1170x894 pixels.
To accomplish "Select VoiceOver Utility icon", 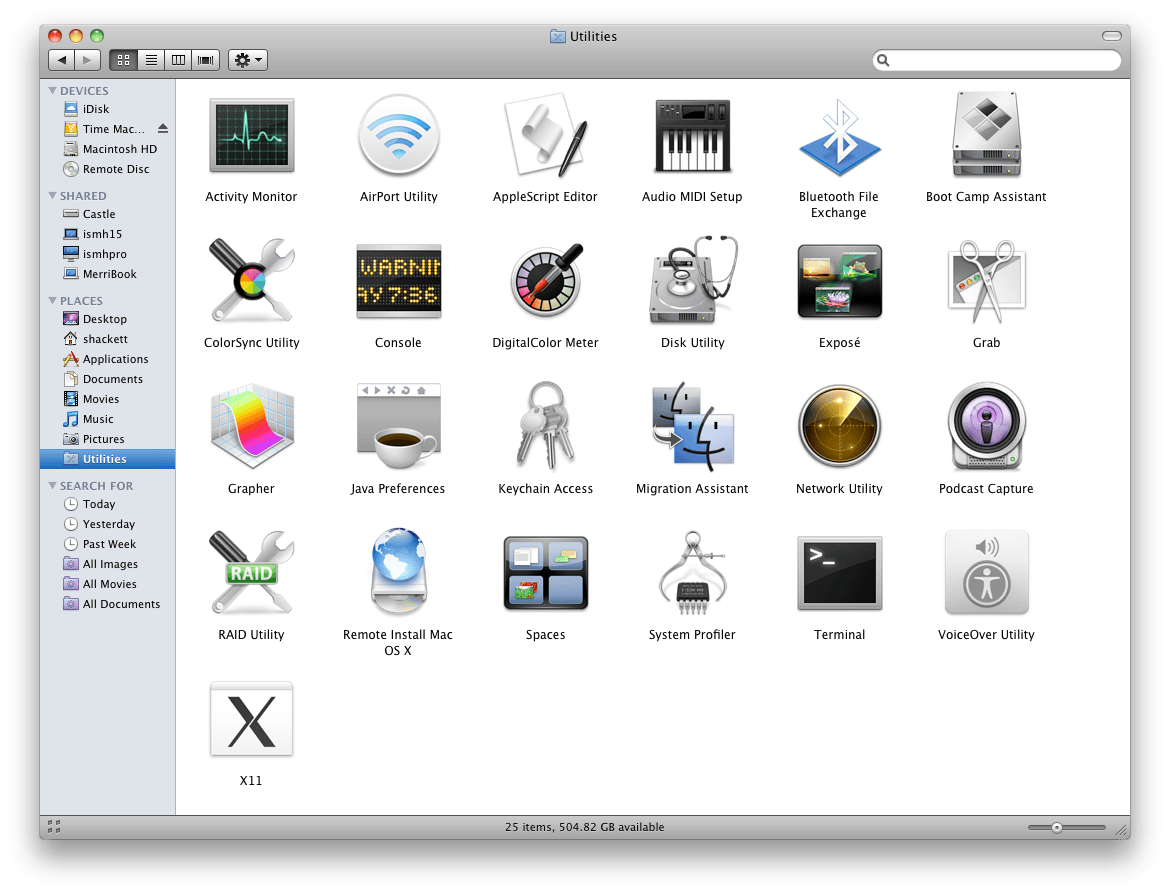I will pos(986,572).
